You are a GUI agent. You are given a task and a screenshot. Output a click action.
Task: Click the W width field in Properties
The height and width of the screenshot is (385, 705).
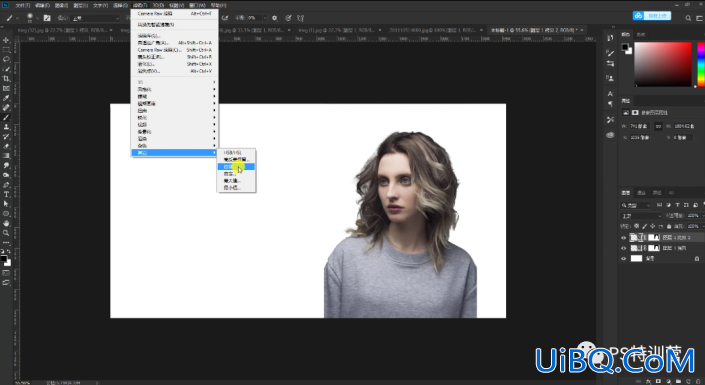[639, 126]
